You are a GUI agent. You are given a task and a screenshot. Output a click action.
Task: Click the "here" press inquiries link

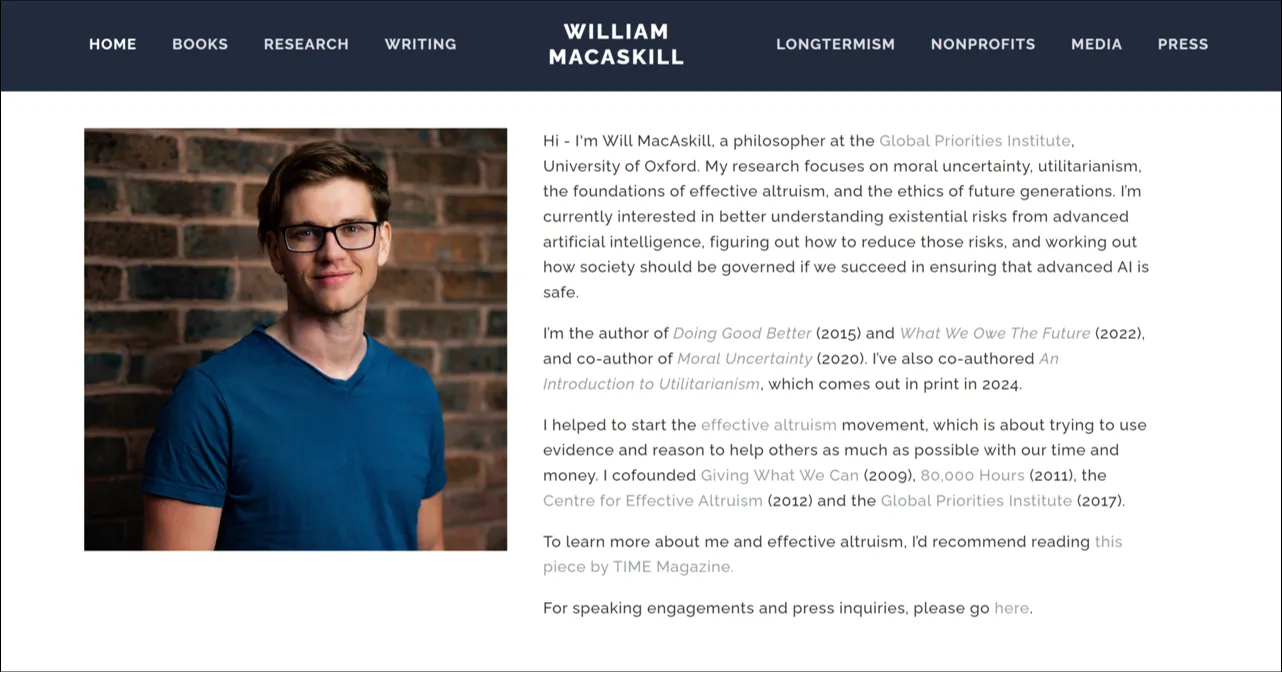(x=1011, y=607)
